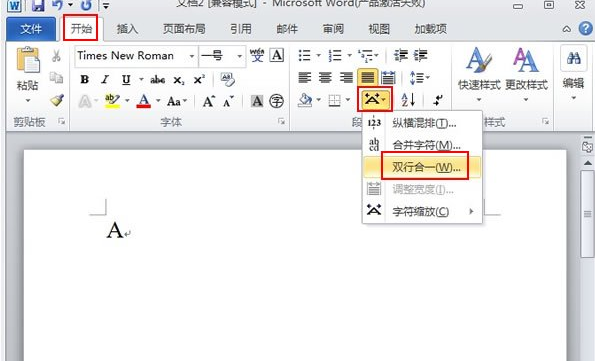Open the font name dropdown

click(192, 56)
